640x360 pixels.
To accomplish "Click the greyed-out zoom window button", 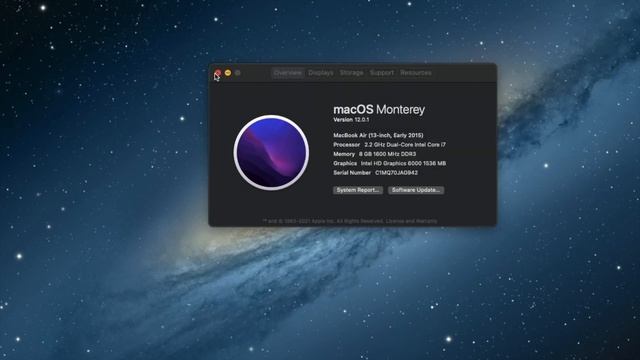I will point(238,73).
